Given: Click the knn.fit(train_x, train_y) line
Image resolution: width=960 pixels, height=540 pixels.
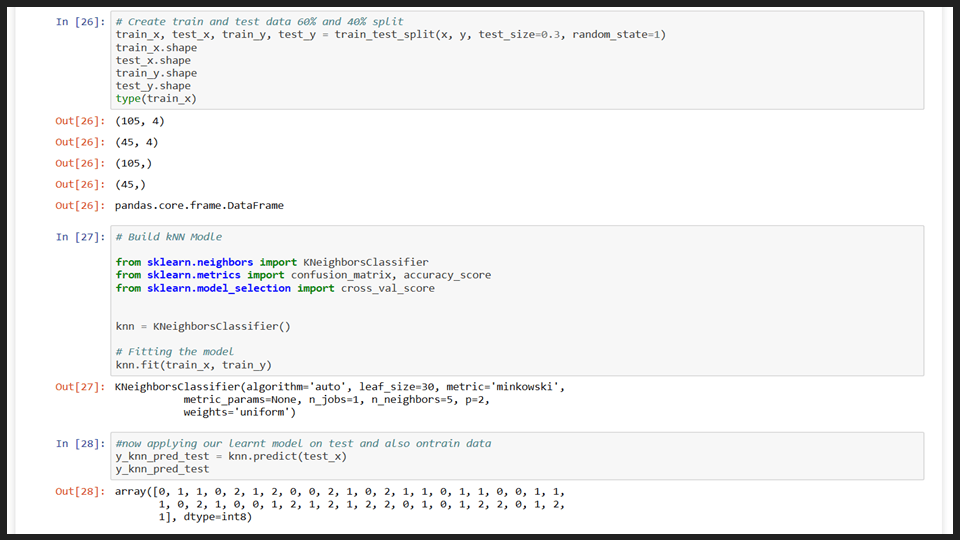Looking at the screenshot, I should click(x=193, y=365).
